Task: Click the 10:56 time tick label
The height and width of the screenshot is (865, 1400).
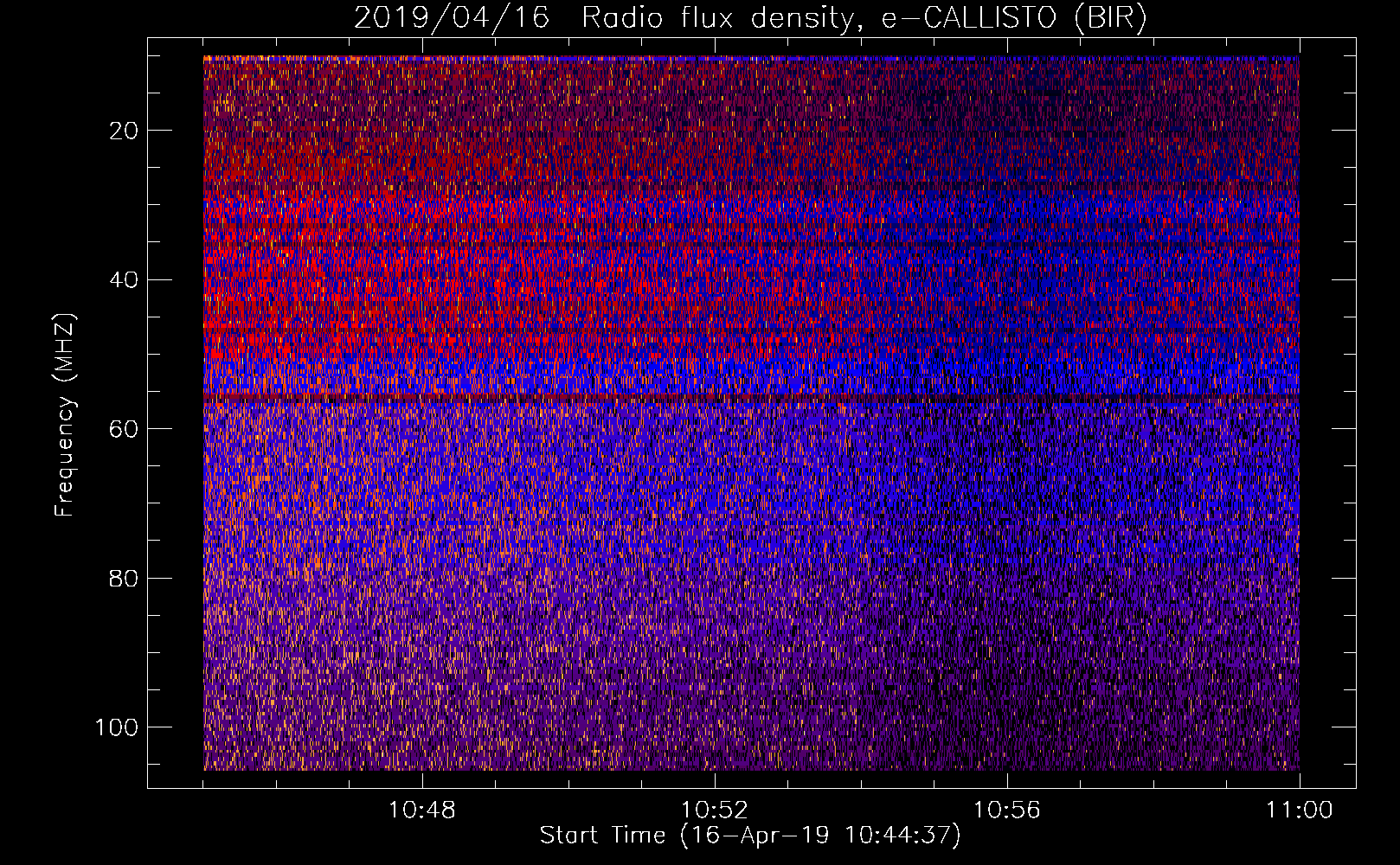Action: (x=1006, y=811)
